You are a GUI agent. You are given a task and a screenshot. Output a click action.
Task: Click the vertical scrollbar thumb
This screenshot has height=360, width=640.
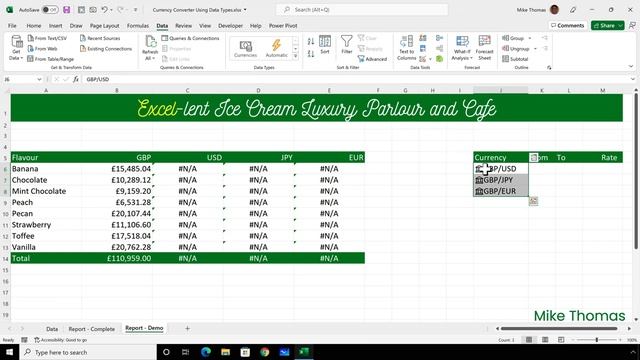[x=636, y=171]
